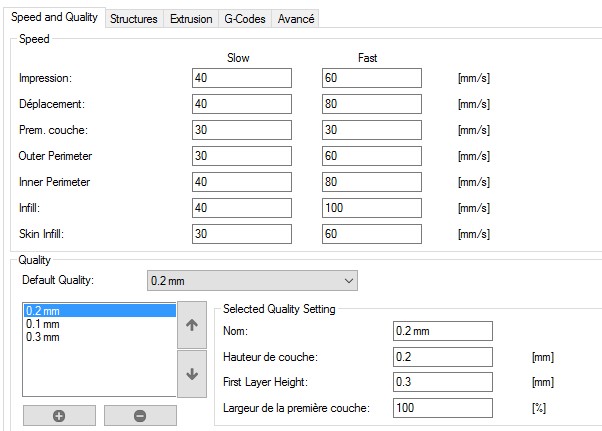Click Largeur de la première couche field

point(443,408)
